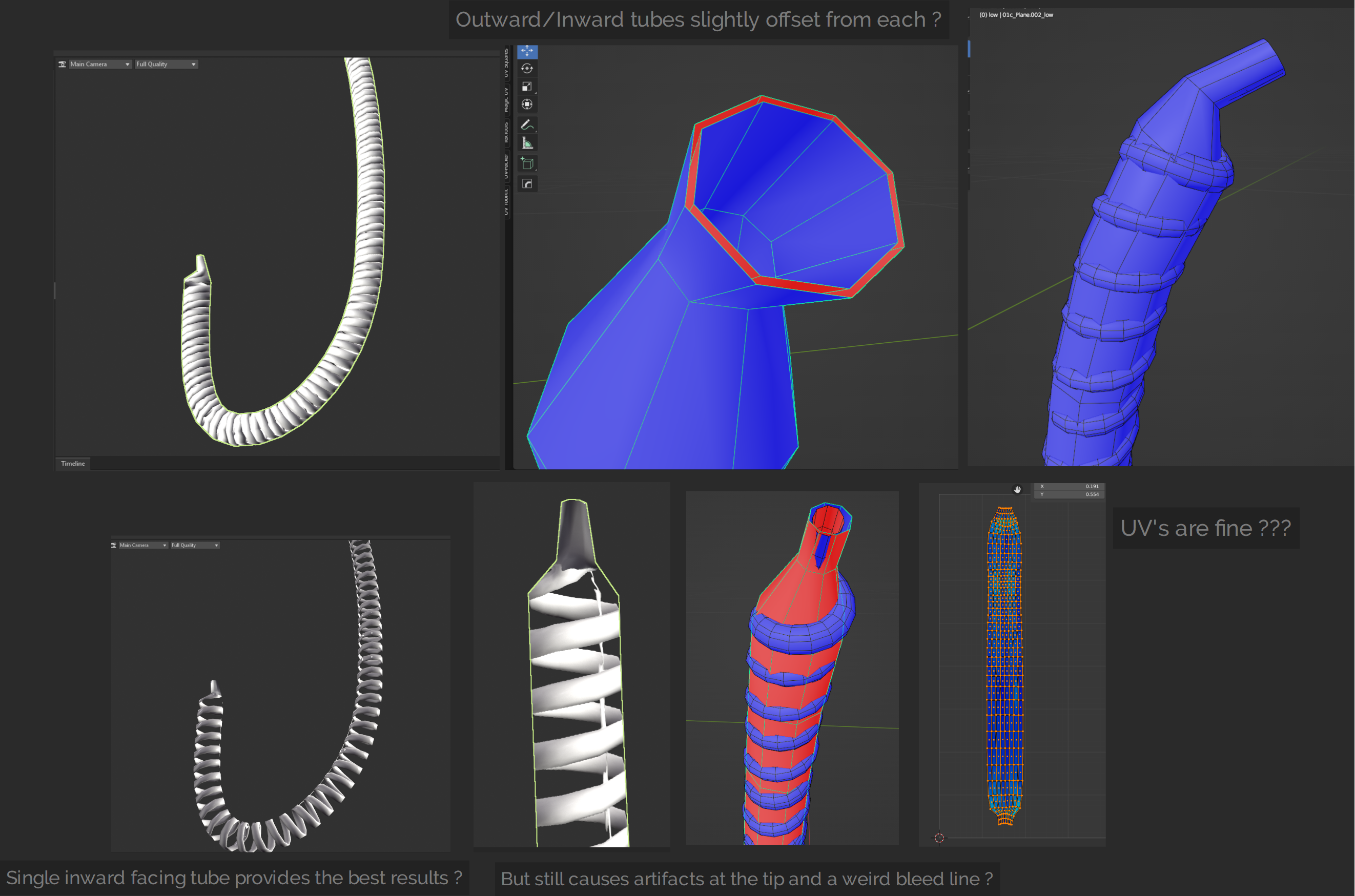Viewport: 1355px width, 896px height.
Task: Select the Measure ruler tool
Action: pos(527,143)
